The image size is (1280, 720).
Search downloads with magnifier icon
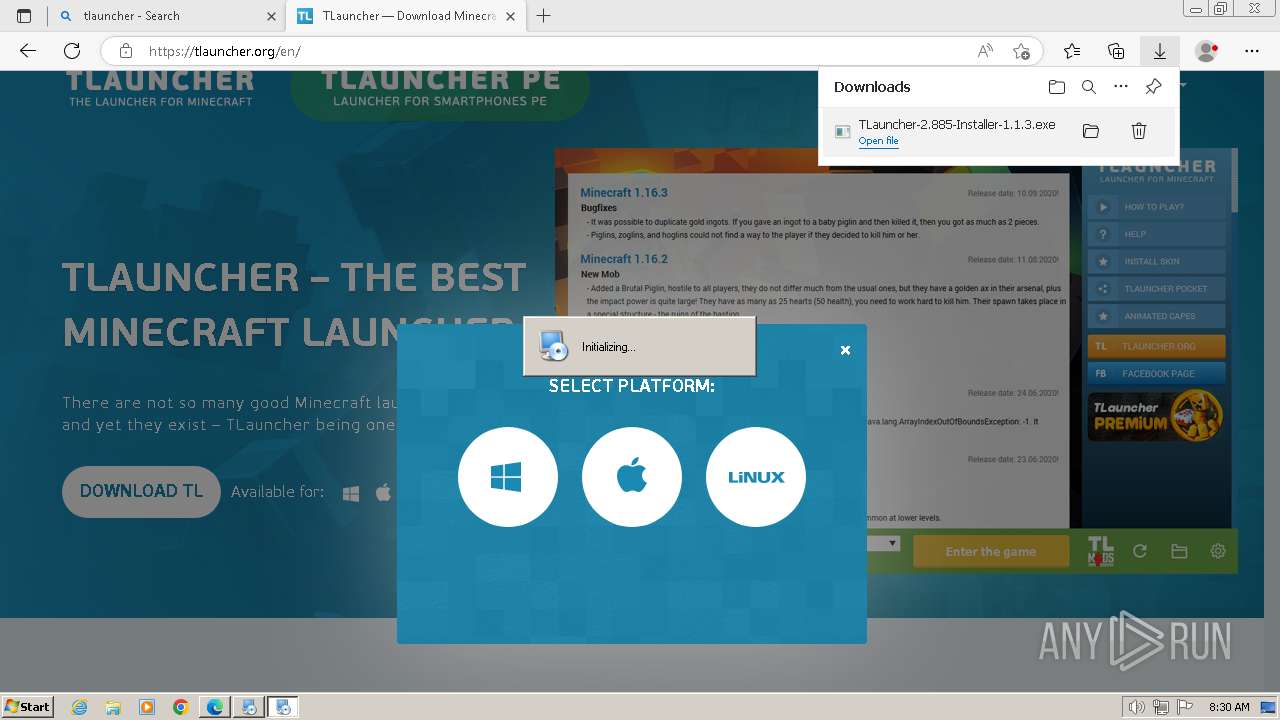click(x=1089, y=87)
